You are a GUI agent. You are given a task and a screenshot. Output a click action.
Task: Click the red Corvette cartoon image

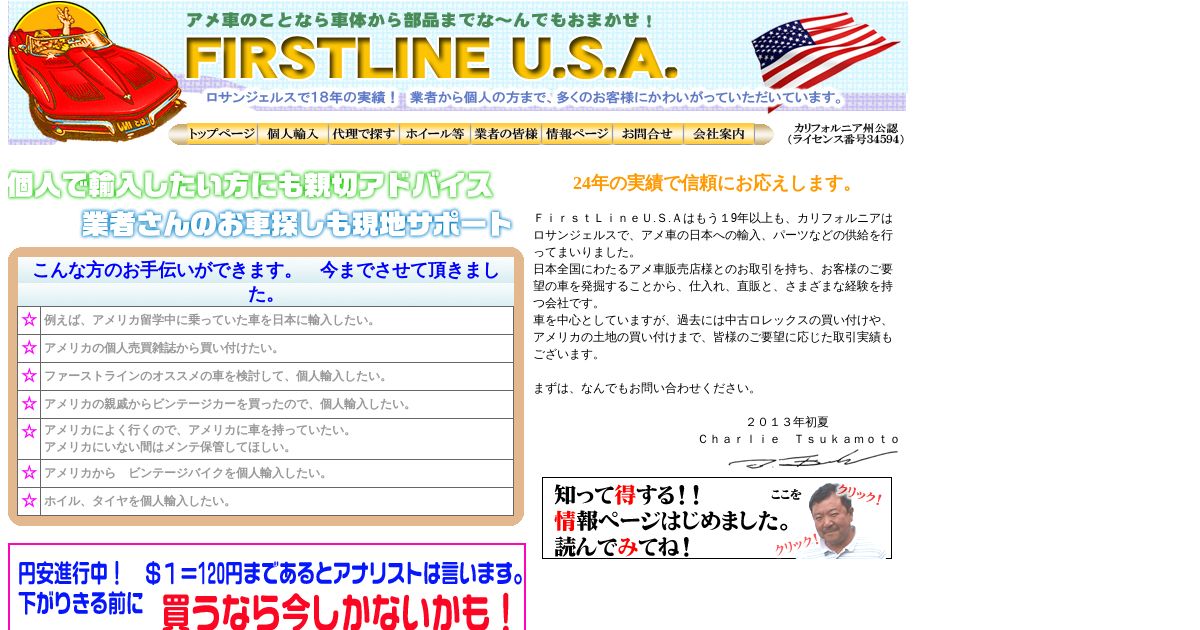97,73
